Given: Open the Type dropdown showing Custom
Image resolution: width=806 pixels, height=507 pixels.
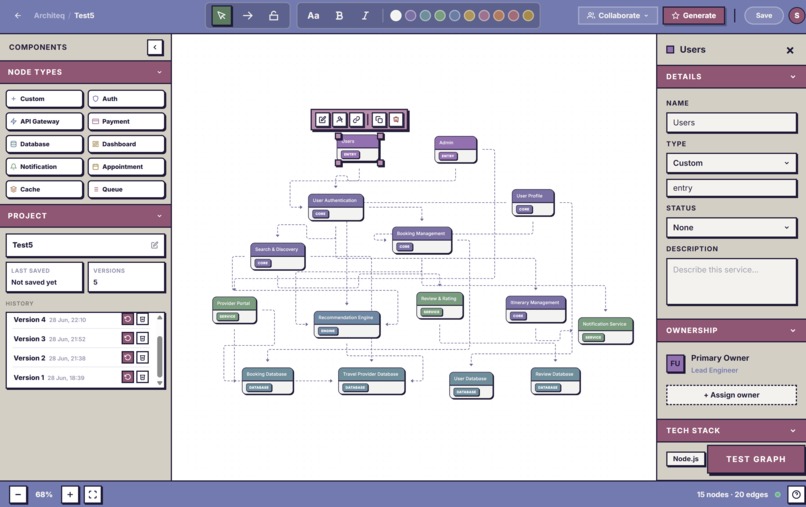Looking at the screenshot, I should pyautogui.click(x=731, y=163).
